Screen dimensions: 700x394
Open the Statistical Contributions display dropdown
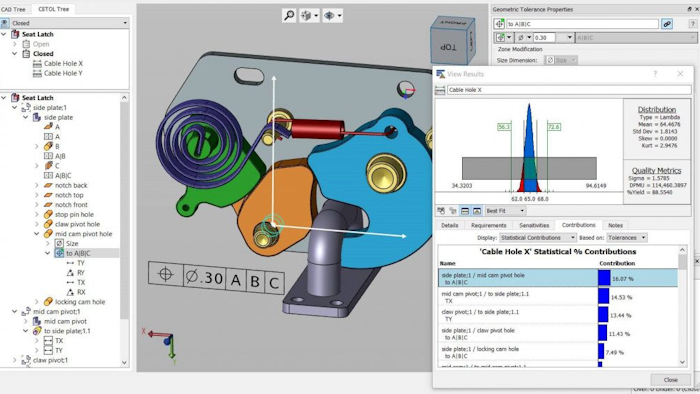[538, 238]
